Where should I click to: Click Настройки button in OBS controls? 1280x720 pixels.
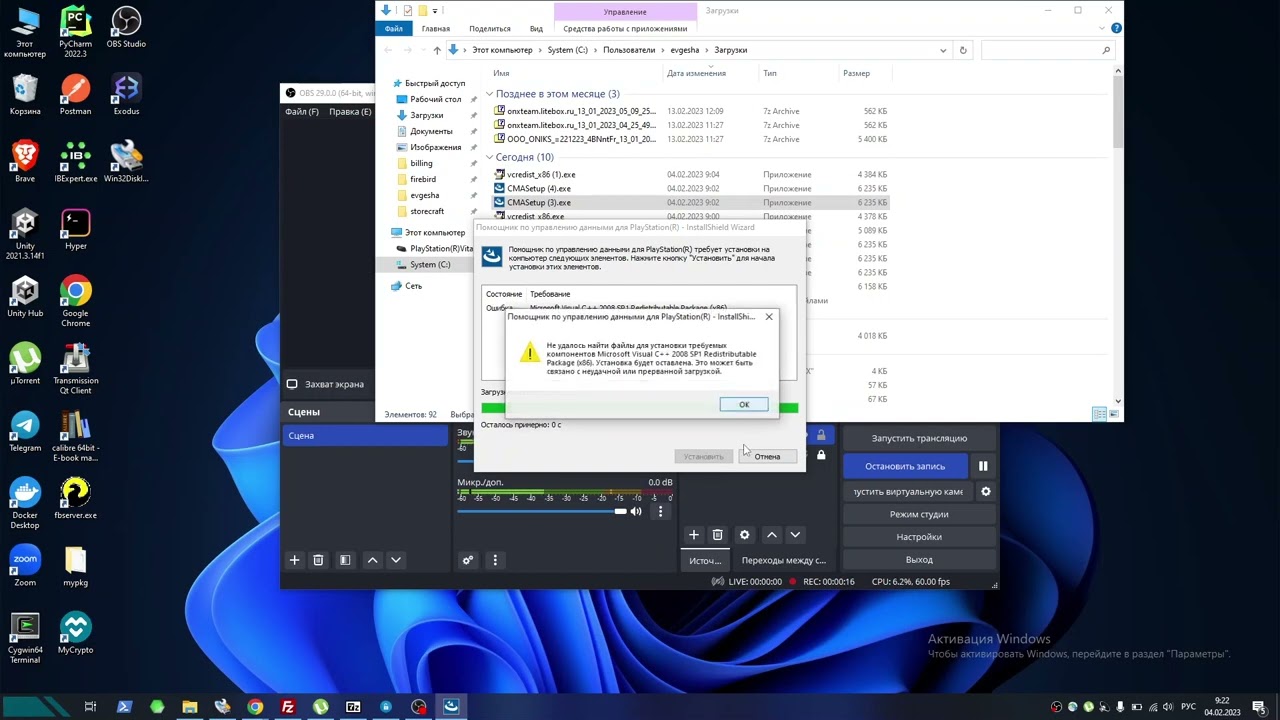click(919, 537)
